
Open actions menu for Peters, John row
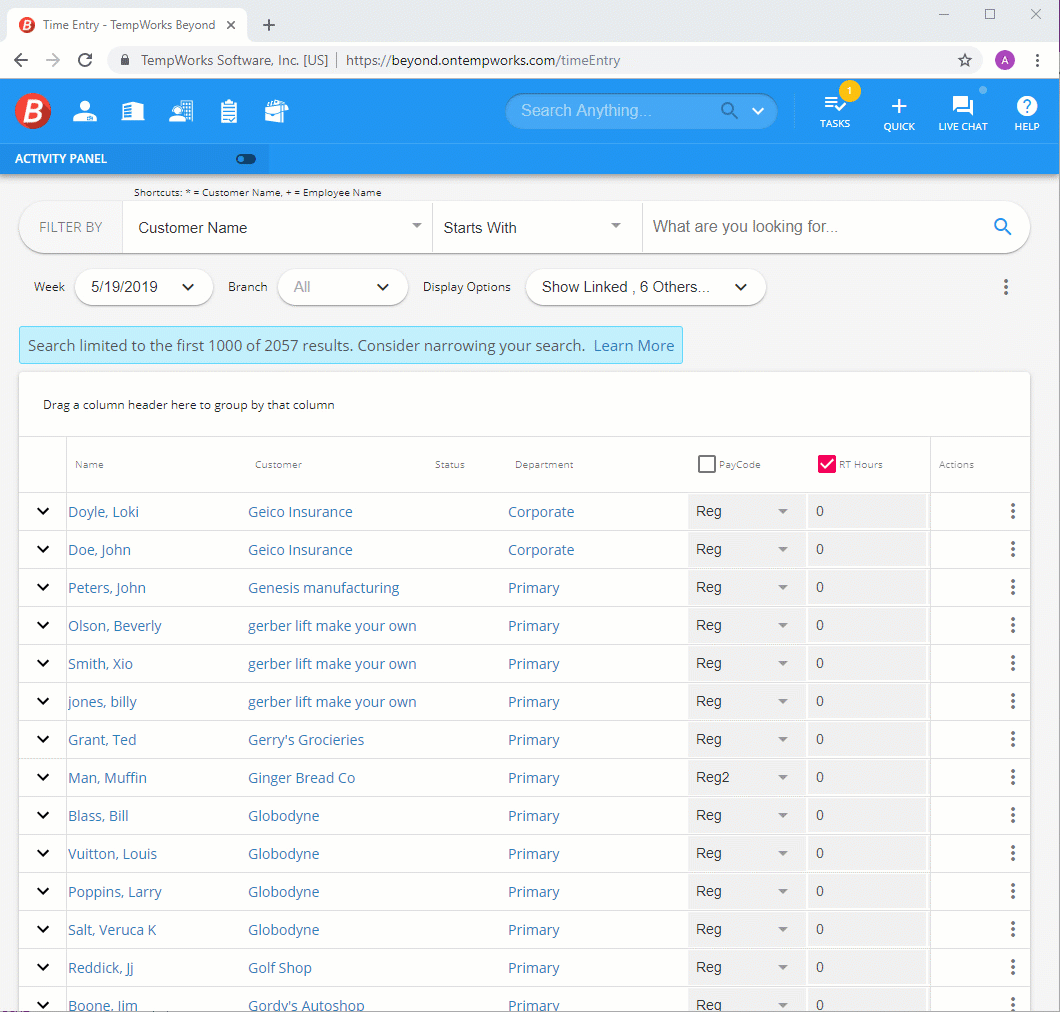(1013, 587)
